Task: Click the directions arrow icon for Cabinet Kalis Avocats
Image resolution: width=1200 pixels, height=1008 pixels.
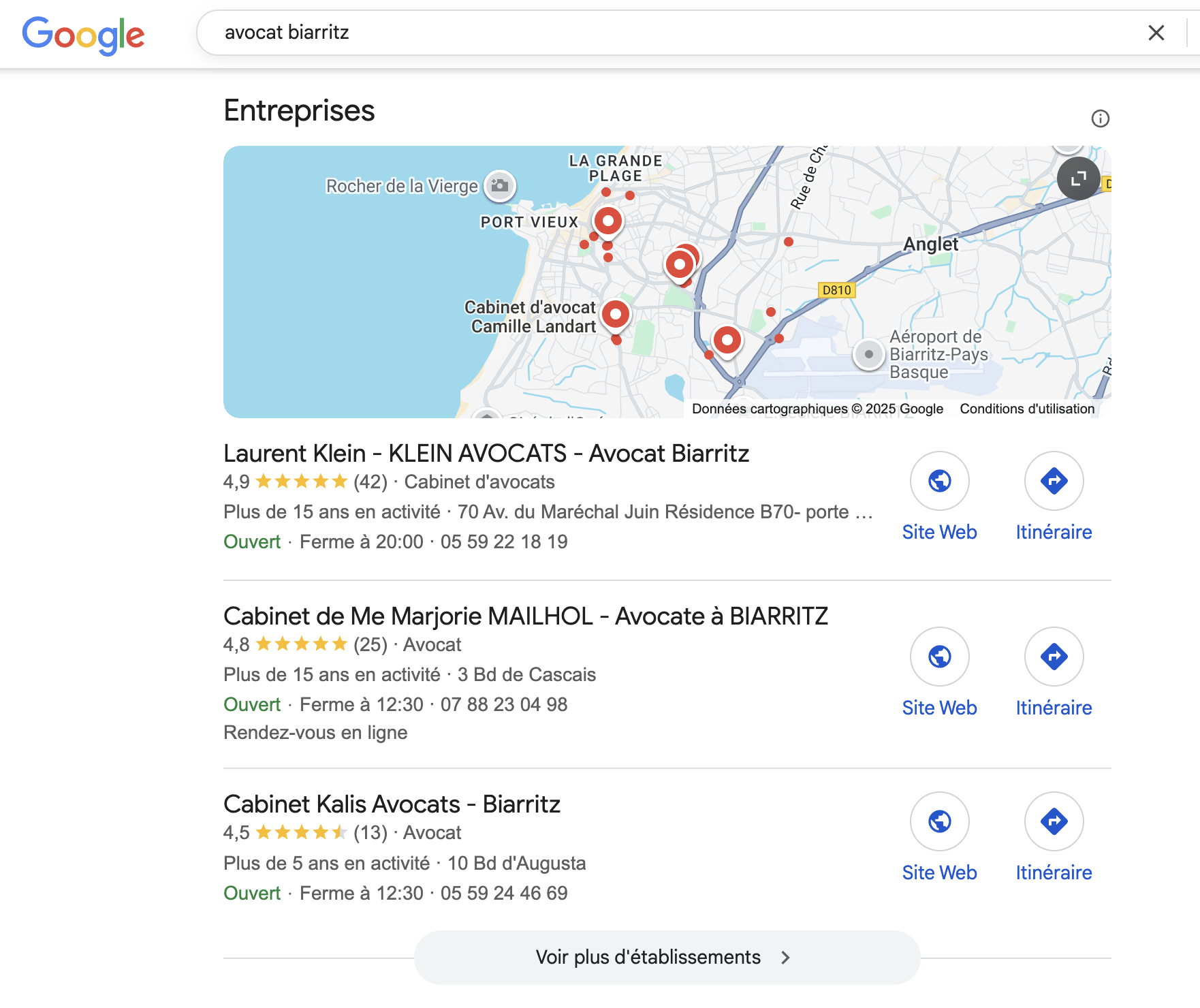Action: pos(1054,821)
